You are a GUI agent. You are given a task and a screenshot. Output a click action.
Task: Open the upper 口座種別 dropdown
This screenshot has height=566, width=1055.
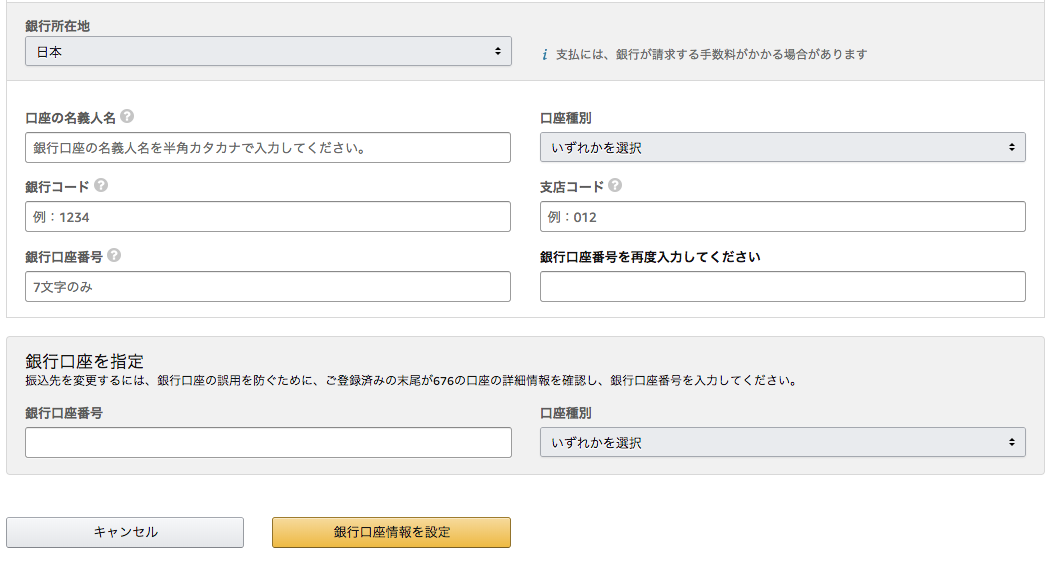[x=783, y=147]
